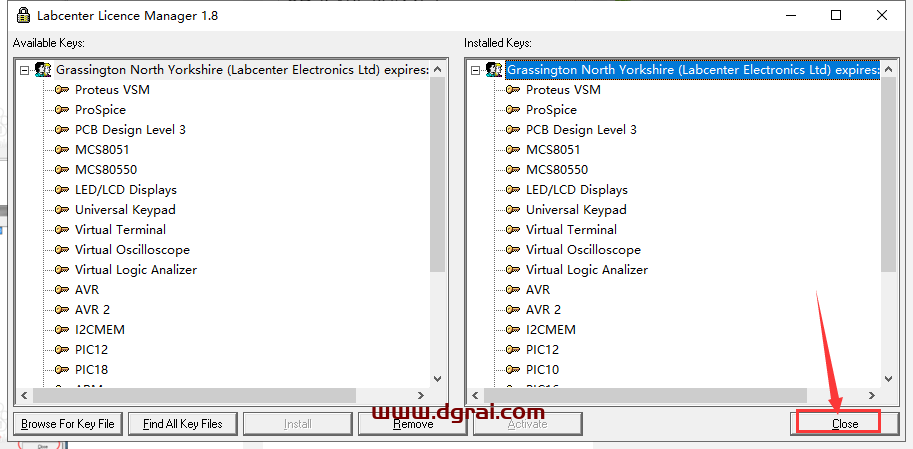The height and width of the screenshot is (449, 913).
Task: Click key icon beside Virtual Oscilloscope in Available Keys
Action: [x=62, y=249]
